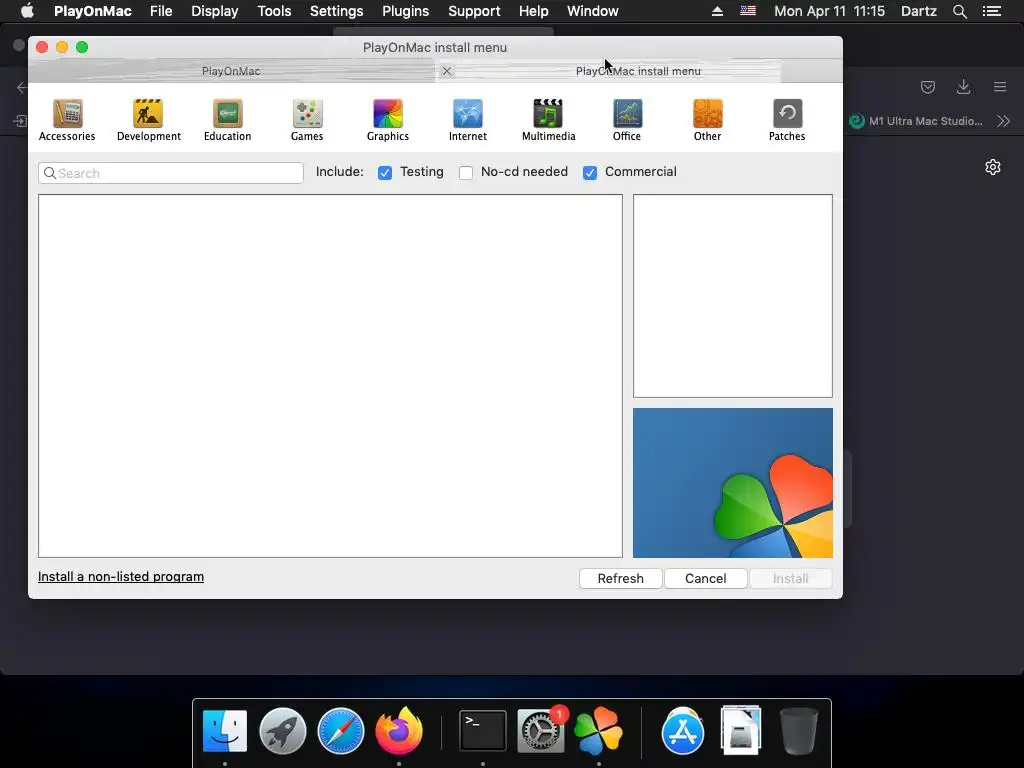Browse the Games category
Image resolution: width=1024 pixels, height=768 pixels.
point(307,120)
